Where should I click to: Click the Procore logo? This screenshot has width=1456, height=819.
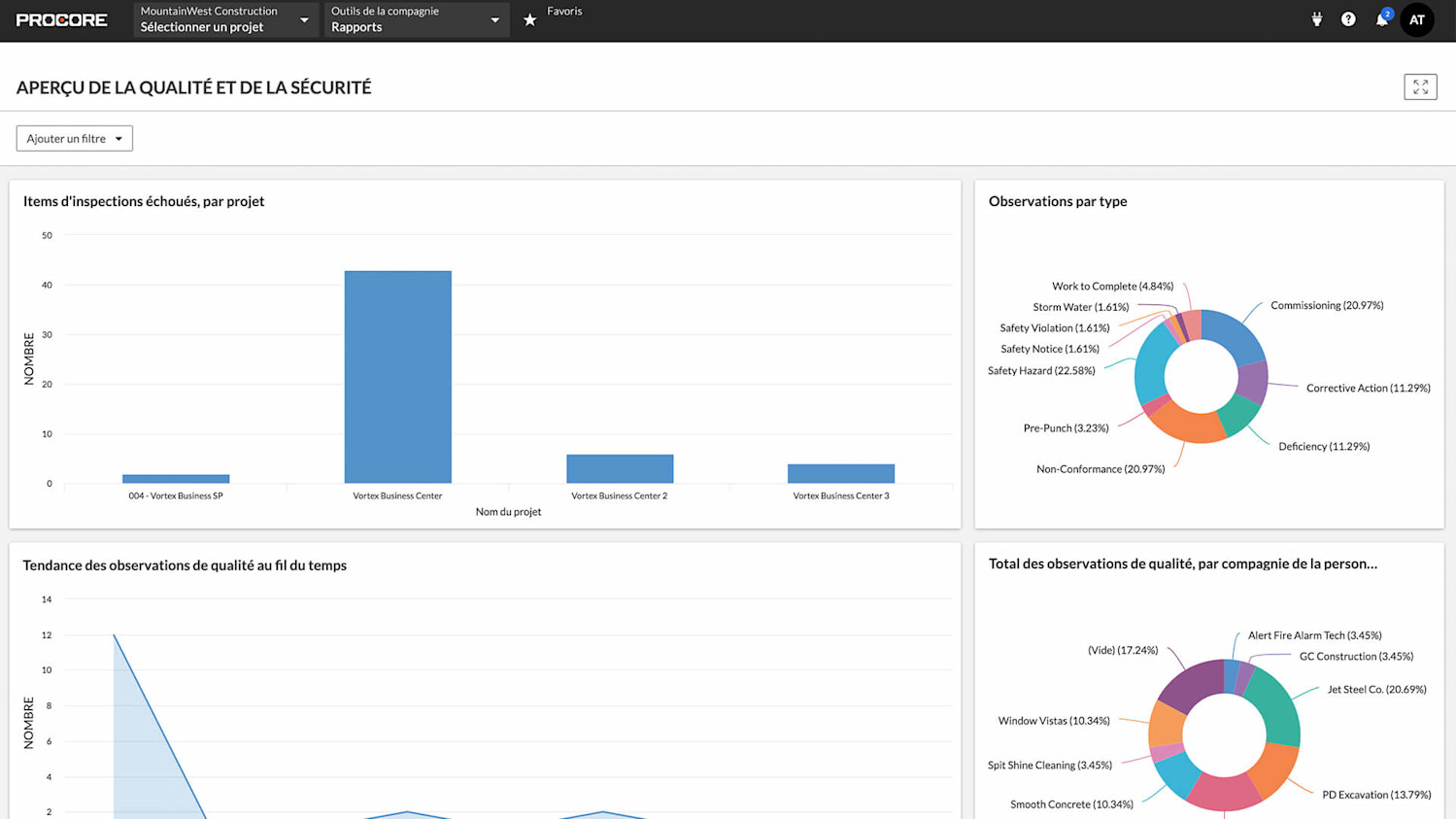[x=62, y=19]
